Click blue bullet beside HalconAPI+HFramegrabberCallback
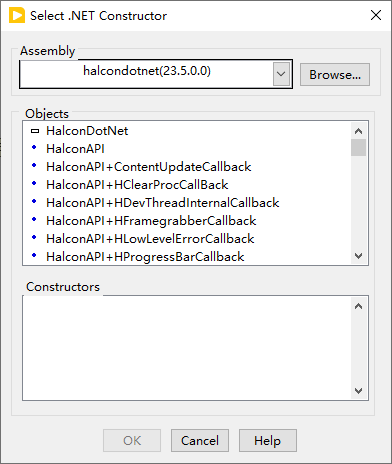Viewport: 392px width, 464px height. (x=34, y=219)
